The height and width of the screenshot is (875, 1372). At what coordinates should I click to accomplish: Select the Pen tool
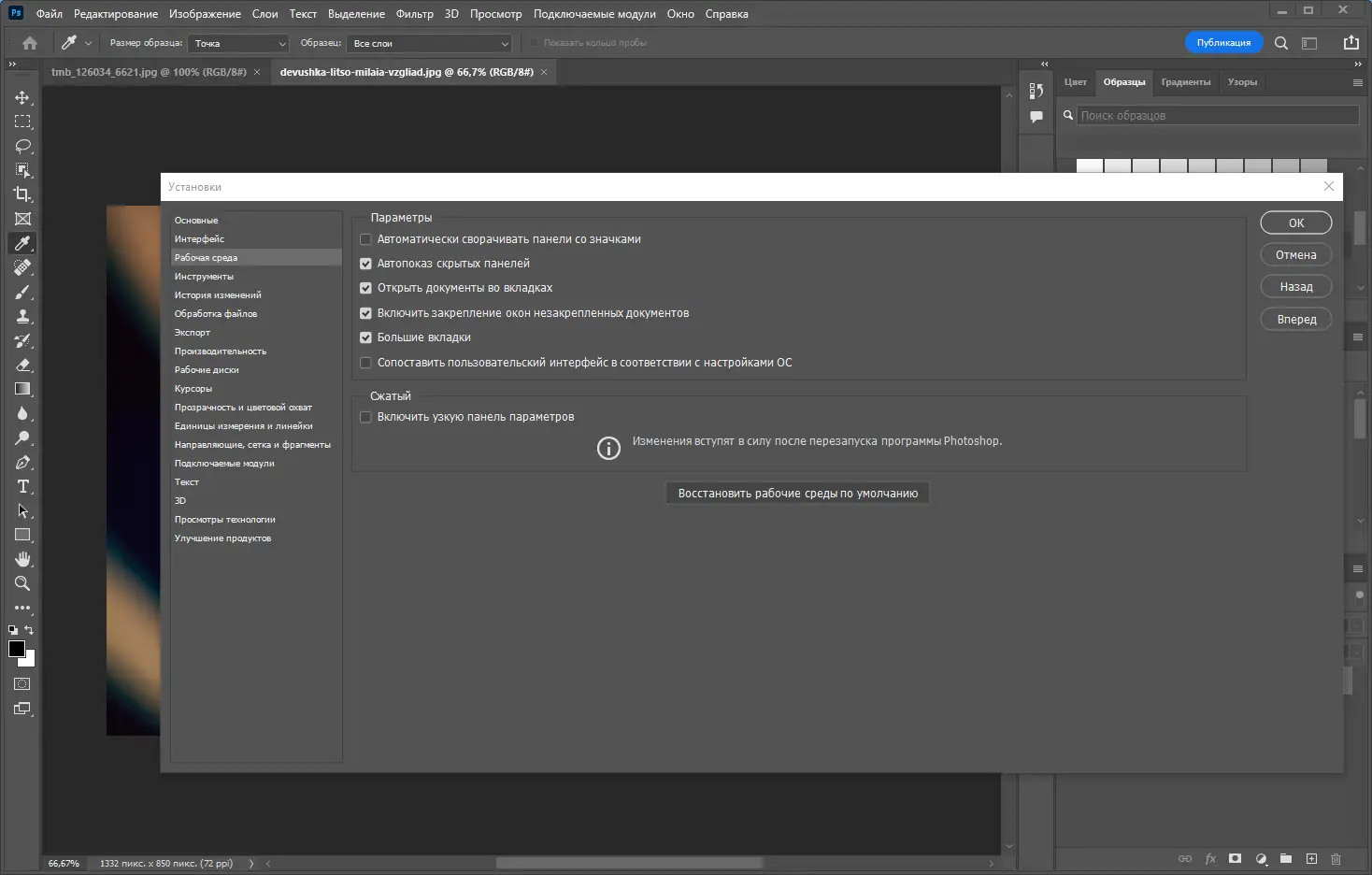pos(22,462)
